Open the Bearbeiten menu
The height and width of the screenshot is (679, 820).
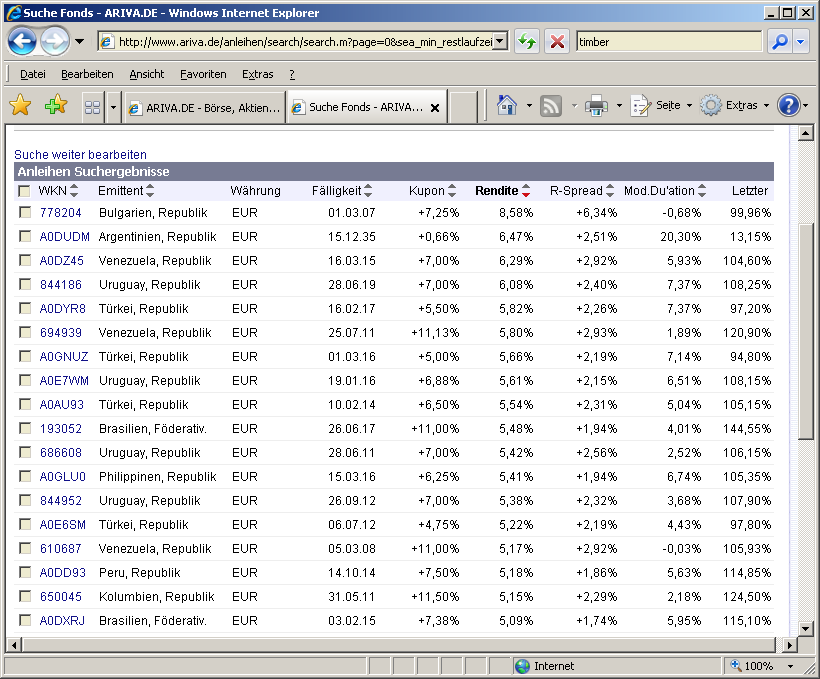87,74
